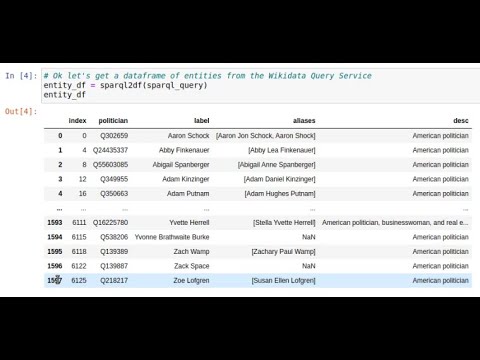Click row number 1594
Image resolution: width=480 pixels, height=360 pixels.
pyautogui.click(x=55, y=237)
